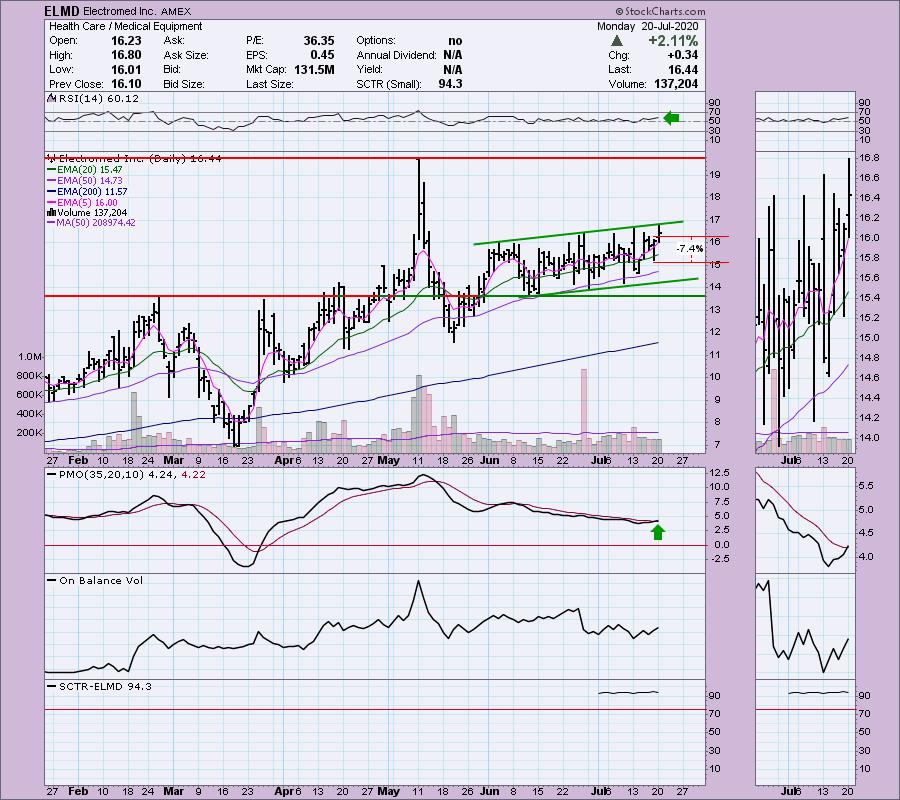This screenshot has height=800, width=900.
Task: Click the Last Size label in the quote header
Action: click(270, 84)
